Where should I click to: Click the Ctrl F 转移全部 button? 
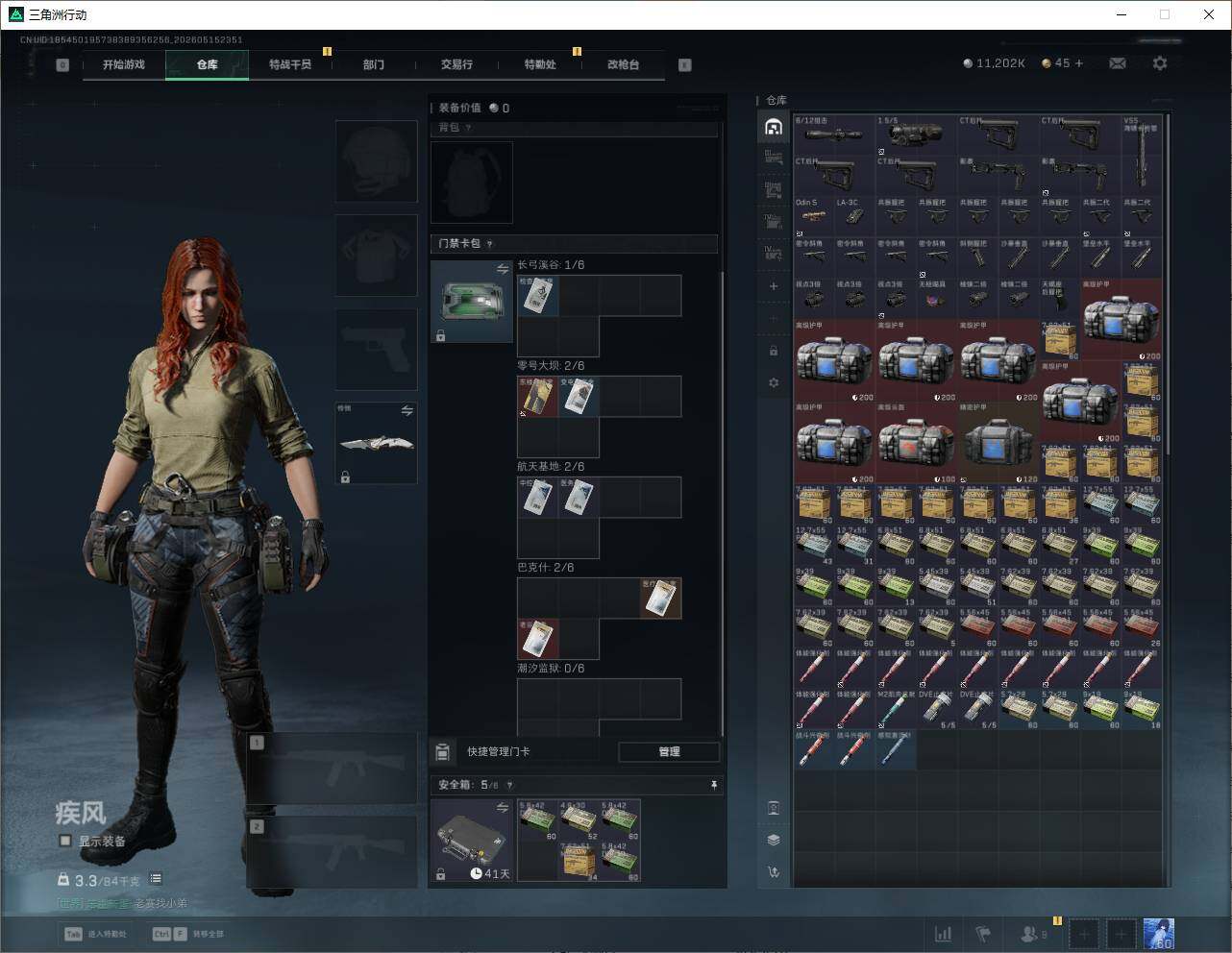188,934
